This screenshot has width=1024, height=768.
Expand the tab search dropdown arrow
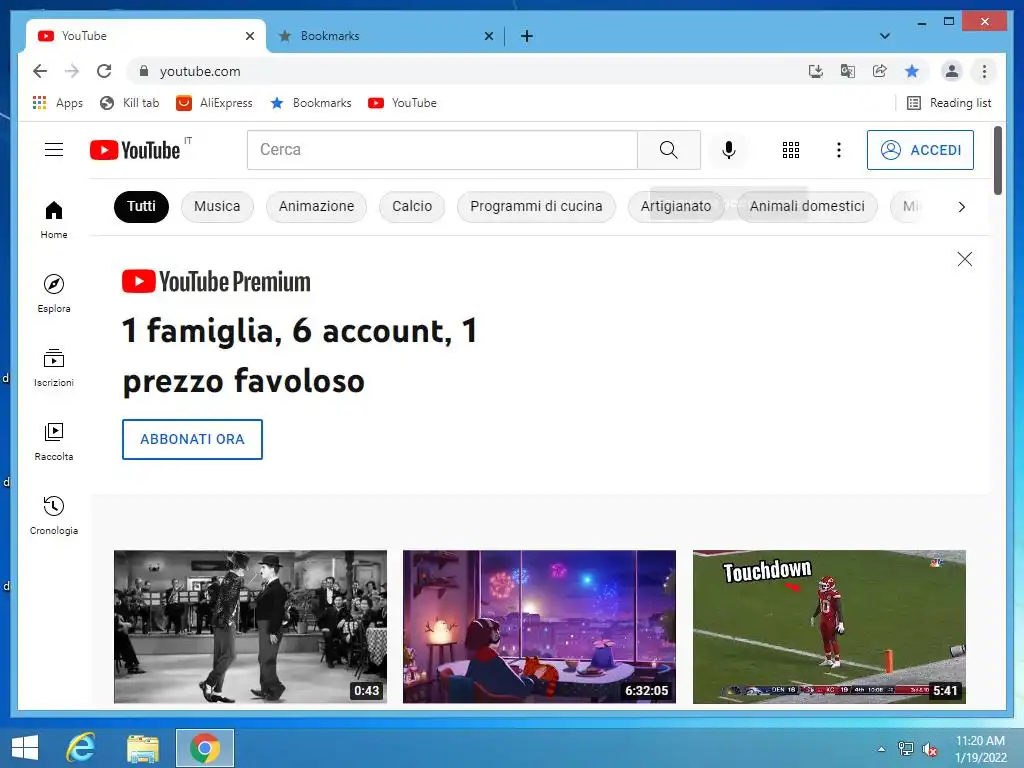pyautogui.click(x=884, y=36)
